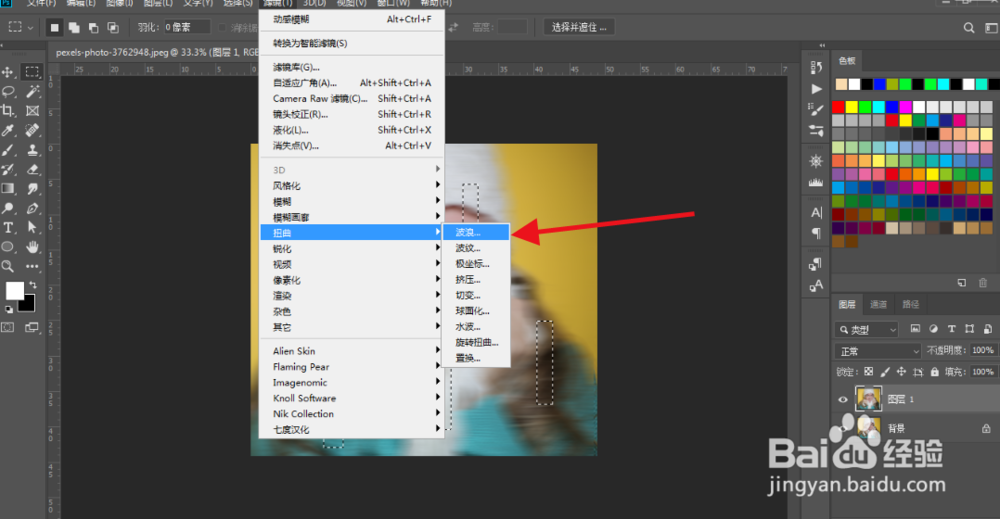
Task: Open the blend mode 正常 dropdown
Action: point(878,351)
